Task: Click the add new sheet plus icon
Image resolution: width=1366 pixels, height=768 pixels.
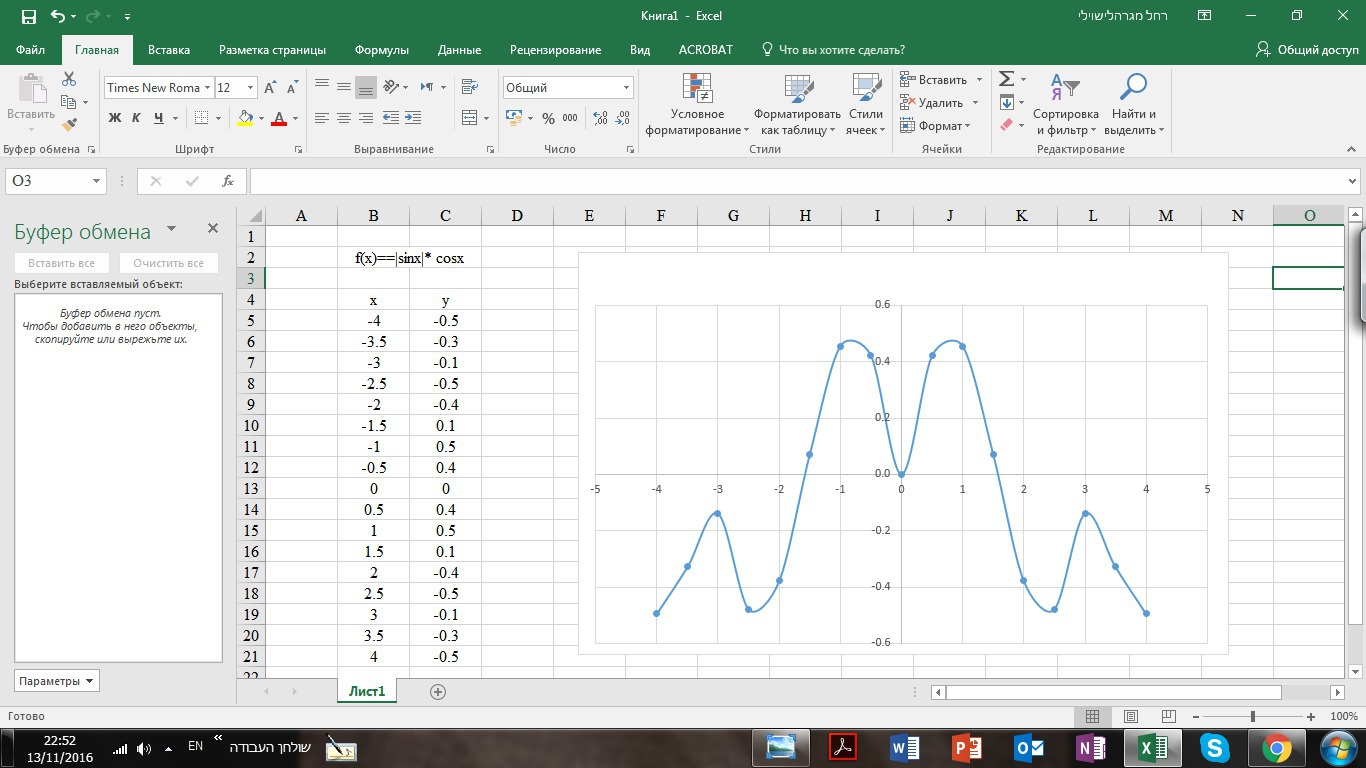Action: [x=437, y=691]
